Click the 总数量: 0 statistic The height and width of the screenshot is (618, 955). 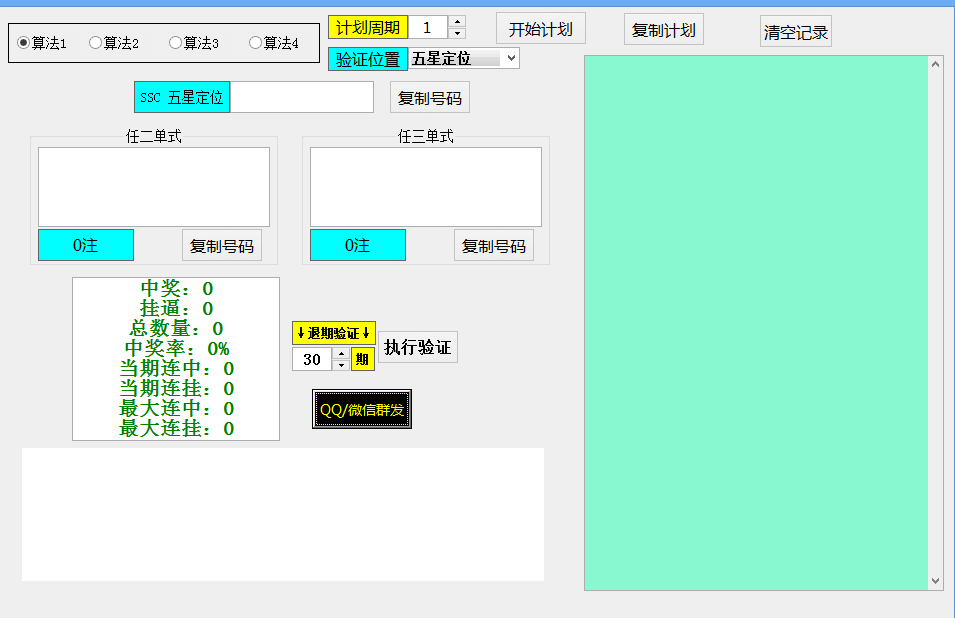(177, 328)
